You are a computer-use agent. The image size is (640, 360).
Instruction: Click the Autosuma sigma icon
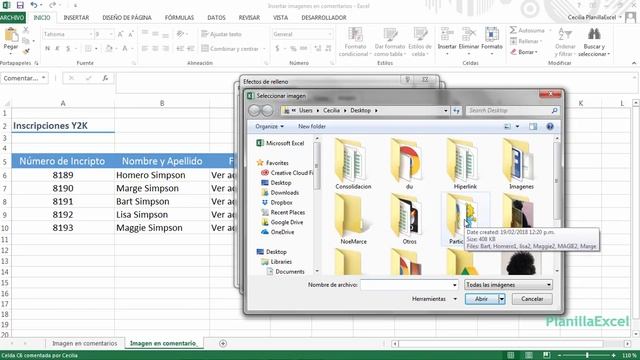click(513, 30)
